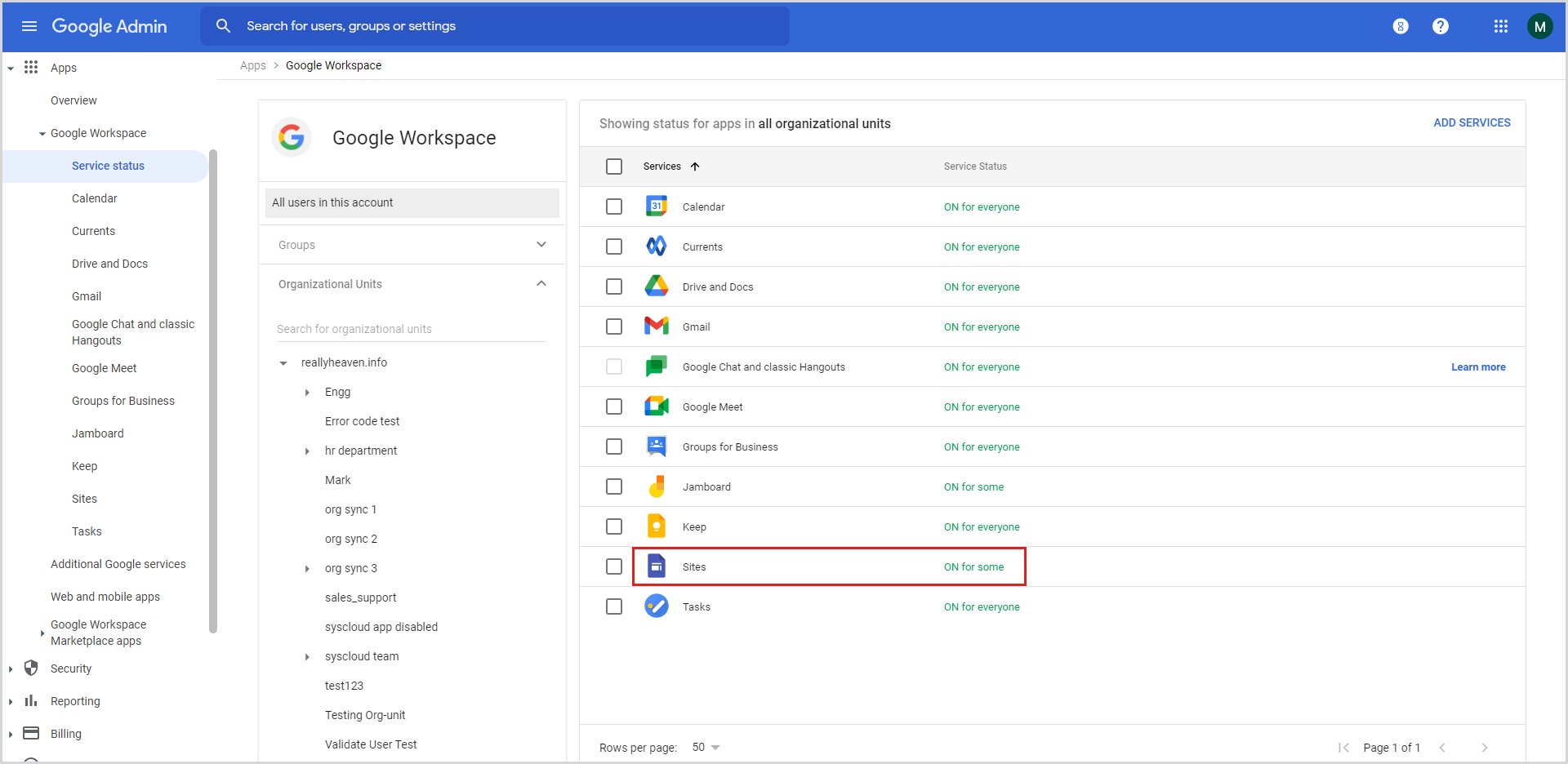Screen dimensions: 1568x764
Task: Open Web and mobile apps
Action: click(105, 597)
